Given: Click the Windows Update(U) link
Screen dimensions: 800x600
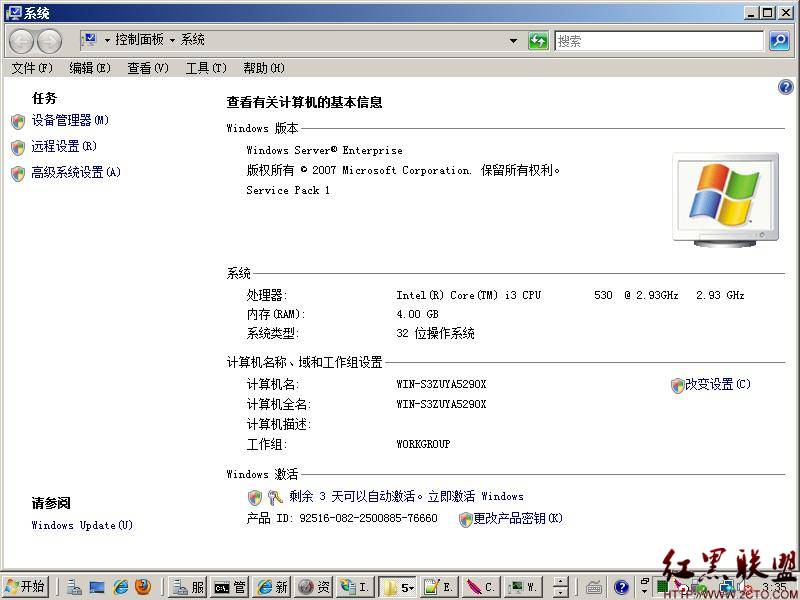Looking at the screenshot, I should coord(82,525).
